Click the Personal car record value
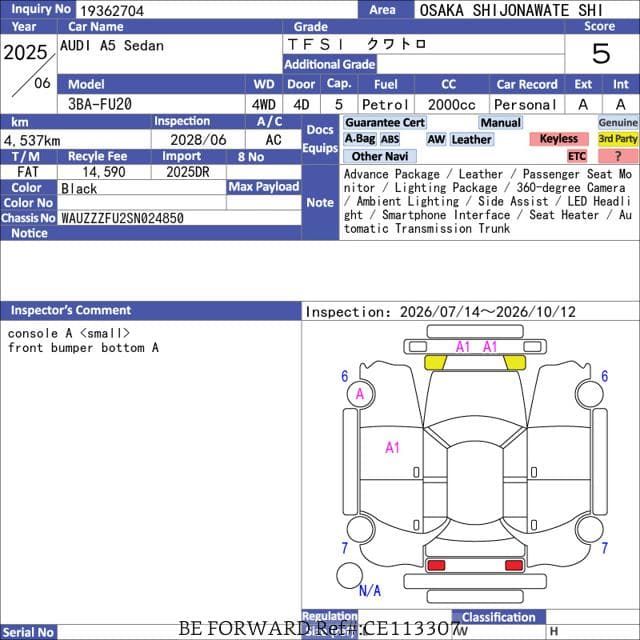The height and width of the screenshot is (640, 640). 525,104
